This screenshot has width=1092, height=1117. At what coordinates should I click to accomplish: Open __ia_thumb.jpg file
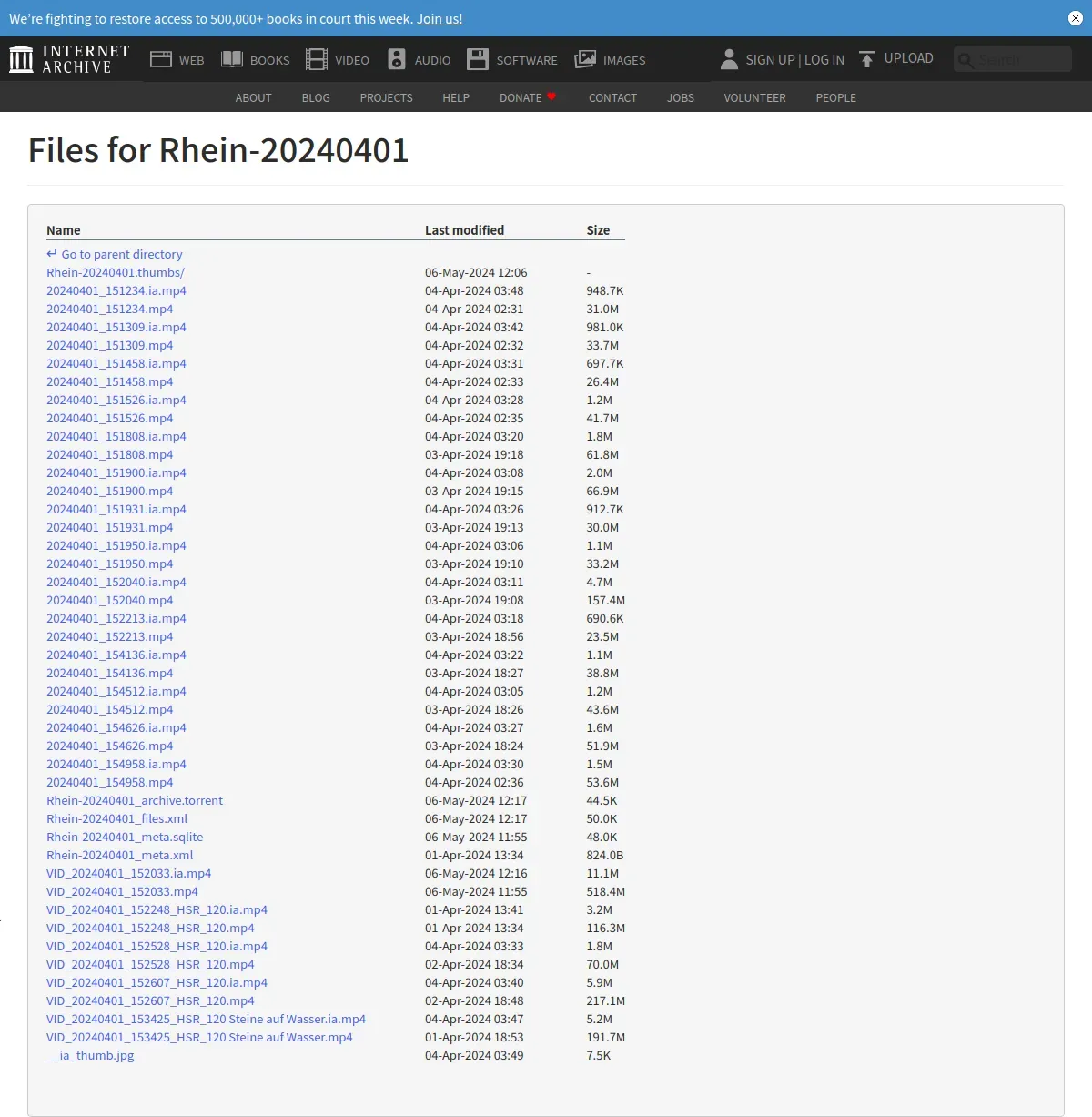(x=90, y=1055)
